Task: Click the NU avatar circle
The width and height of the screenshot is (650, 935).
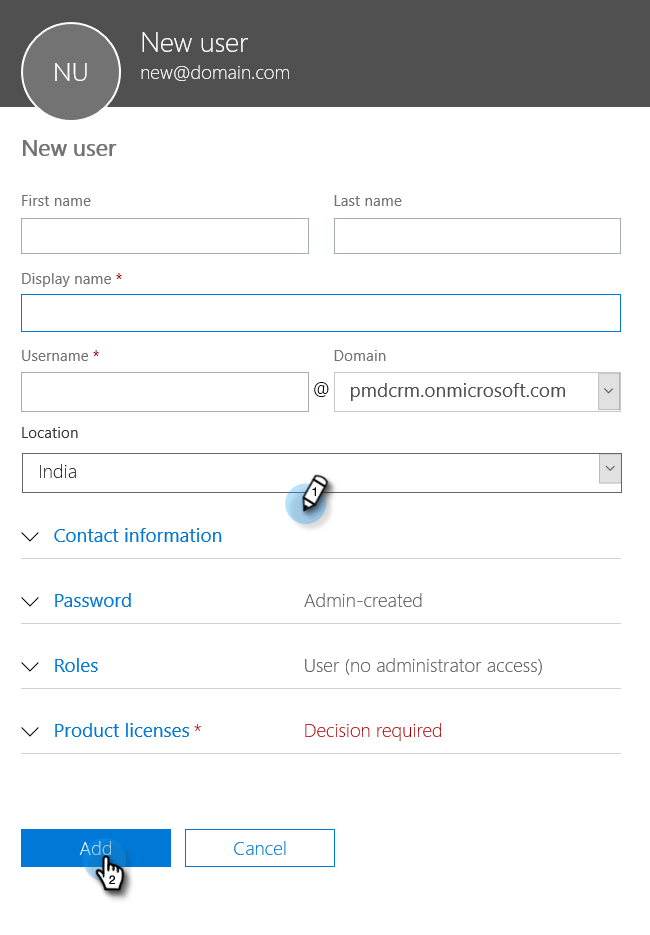Action: (71, 71)
